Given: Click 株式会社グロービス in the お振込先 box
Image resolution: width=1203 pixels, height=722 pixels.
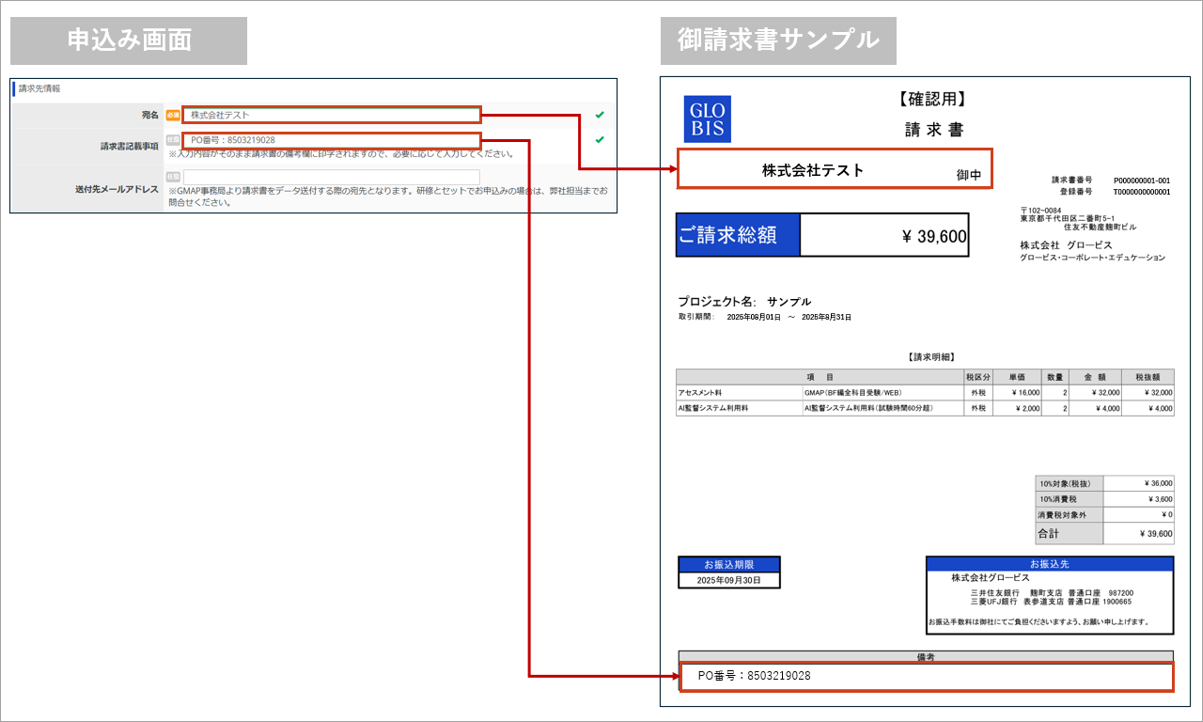Looking at the screenshot, I should pos(990,579).
